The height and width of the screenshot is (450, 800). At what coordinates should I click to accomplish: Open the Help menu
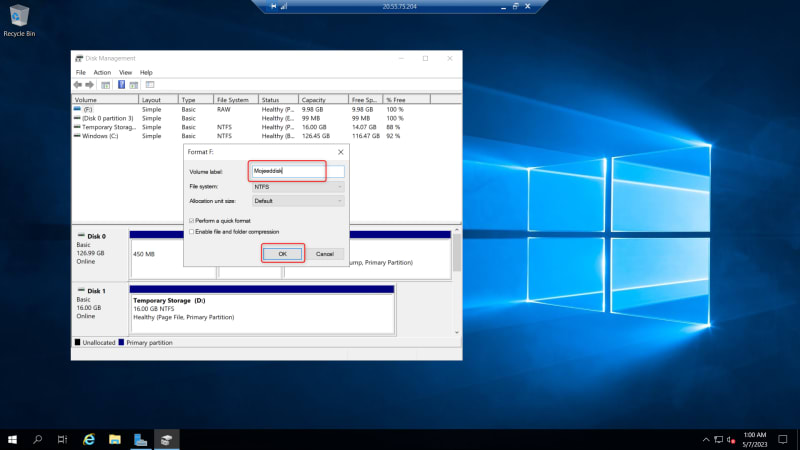coord(146,72)
